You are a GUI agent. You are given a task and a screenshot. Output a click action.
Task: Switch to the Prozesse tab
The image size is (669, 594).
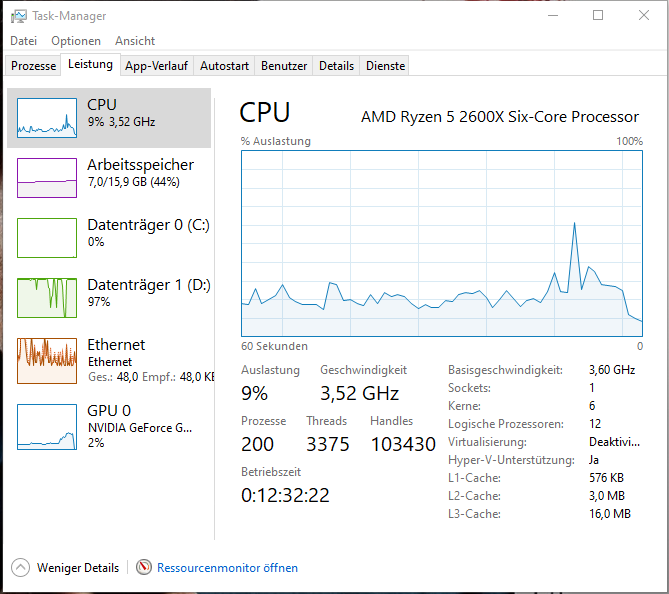[x=33, y=66]
